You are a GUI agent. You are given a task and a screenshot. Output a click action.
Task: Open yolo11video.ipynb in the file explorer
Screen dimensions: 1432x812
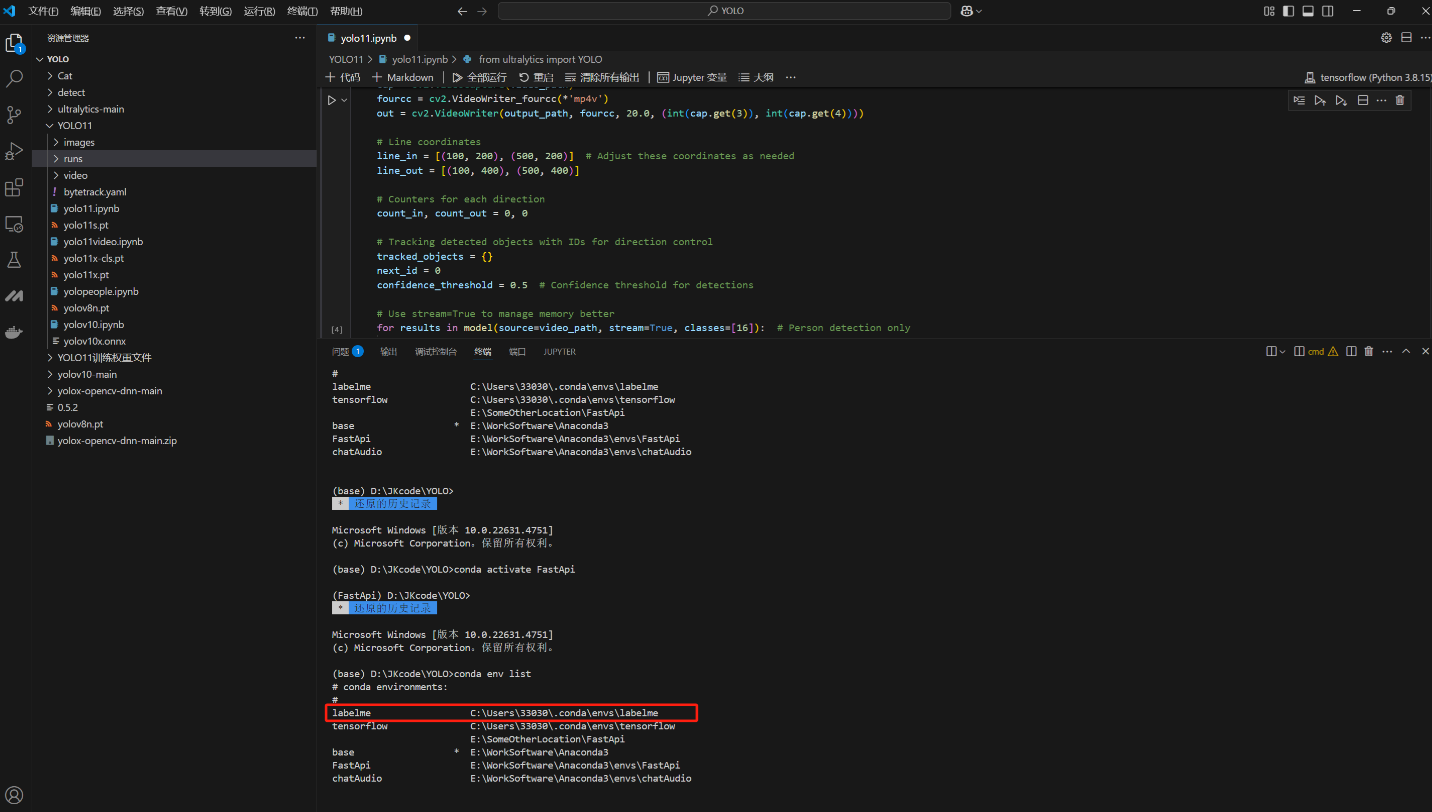(x=102, y=242)
